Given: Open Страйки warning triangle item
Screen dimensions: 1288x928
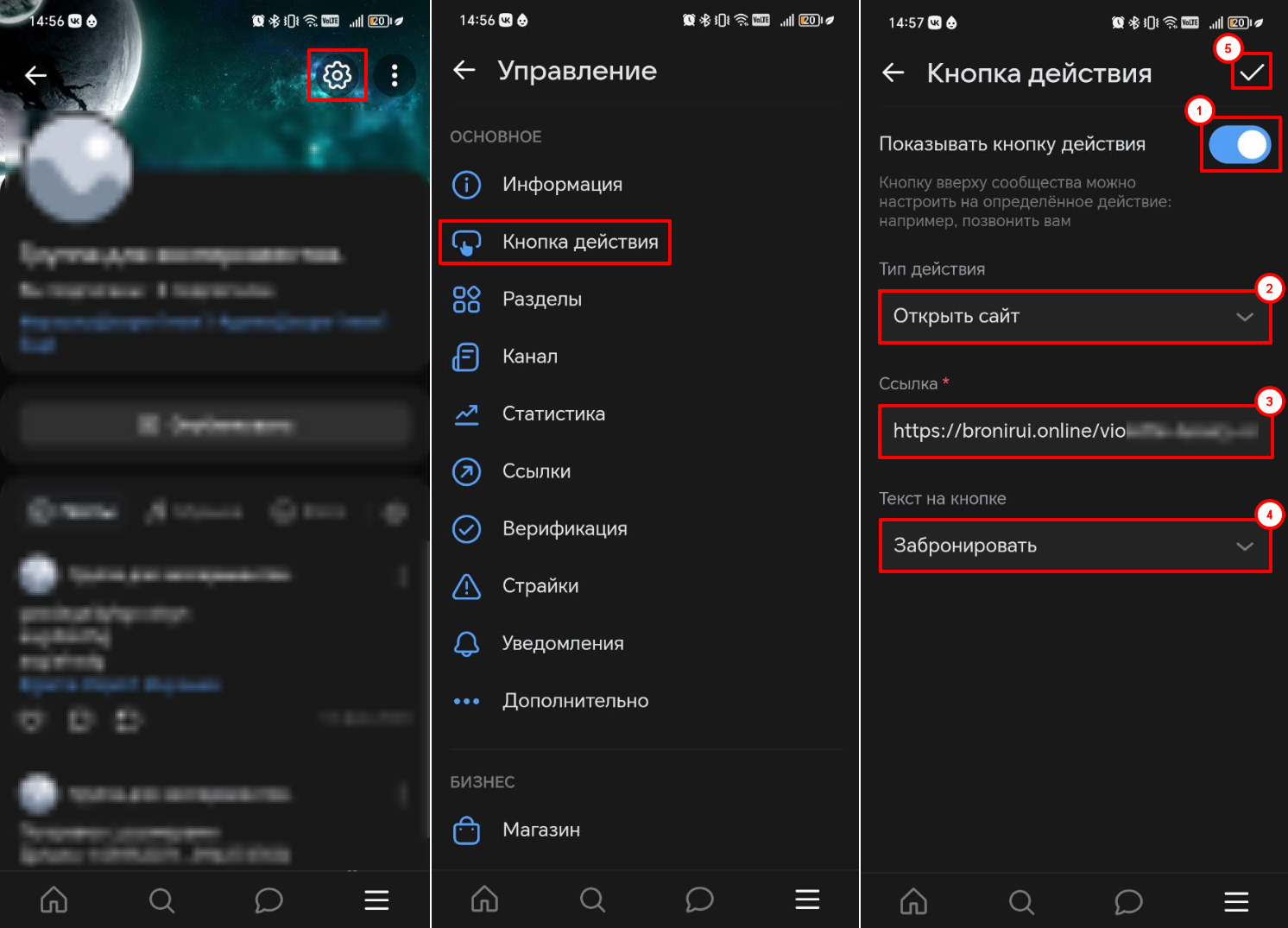Looking at the screenshot, I should 540,586.
